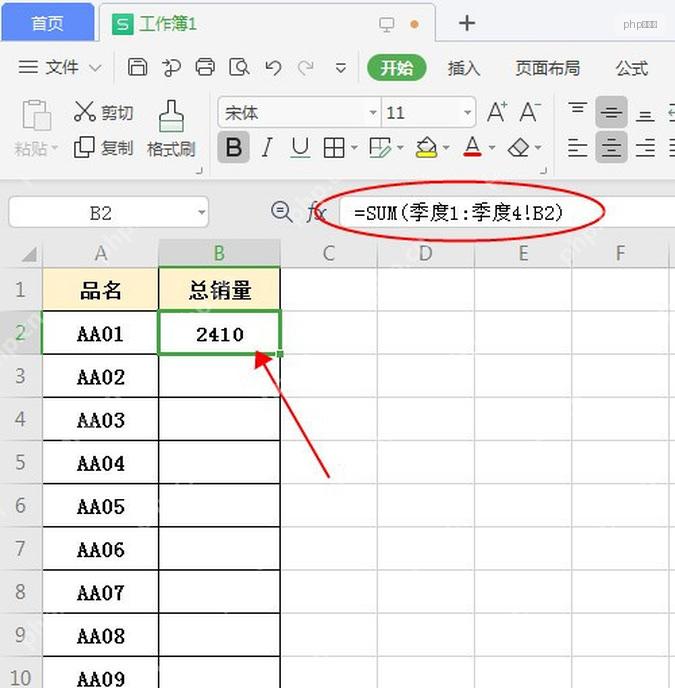Open the 文件 menu chevron
The image size is (675, 688).
(x=95, y=68)
